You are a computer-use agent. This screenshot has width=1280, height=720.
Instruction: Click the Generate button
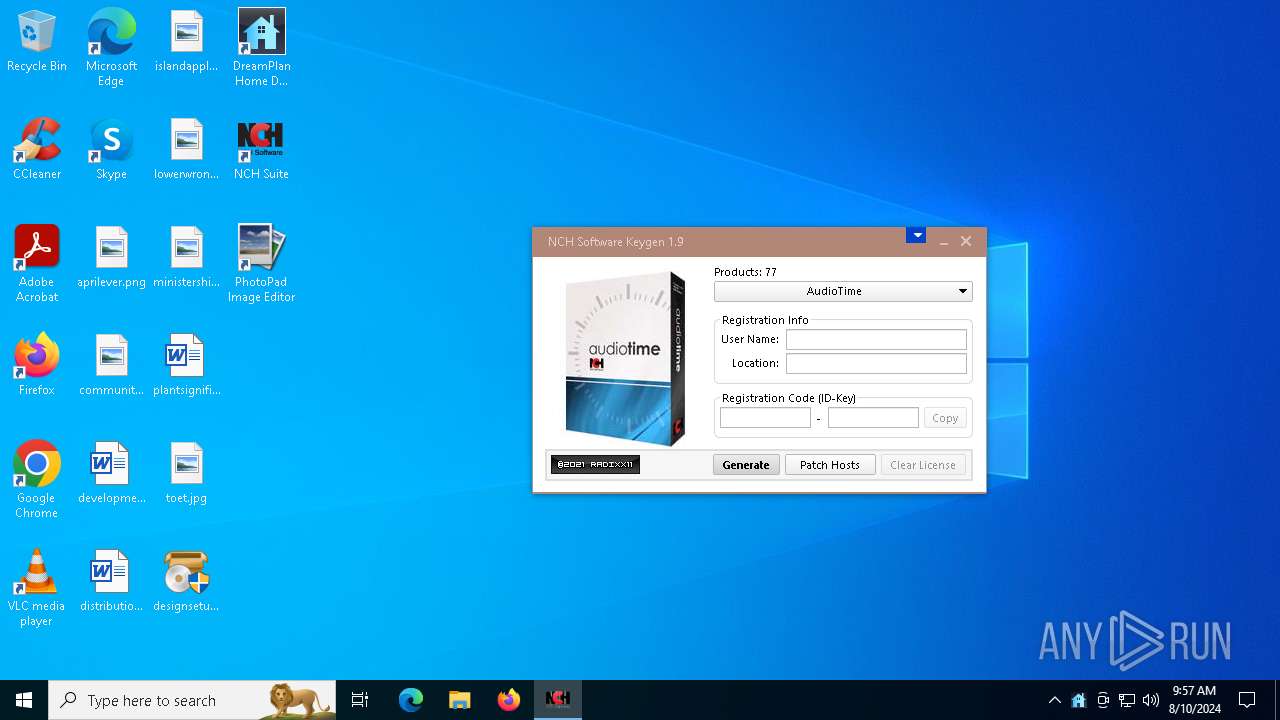click(746, 465)
